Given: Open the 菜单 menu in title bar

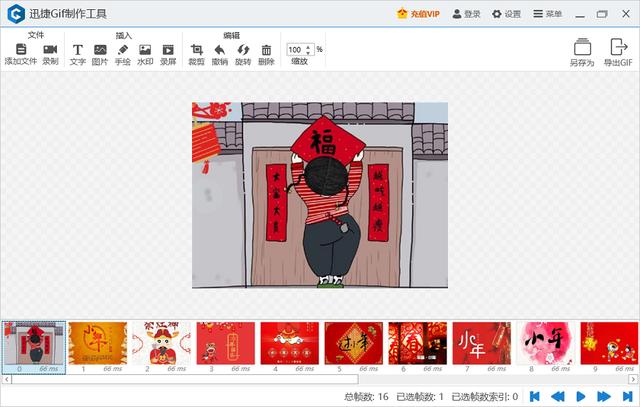Looking at the screenshot, I should (x=547, y=14).
